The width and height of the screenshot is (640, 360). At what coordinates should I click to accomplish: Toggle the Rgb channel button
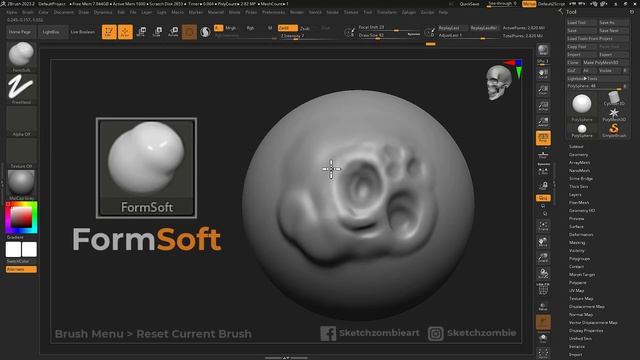coord(250,28)
